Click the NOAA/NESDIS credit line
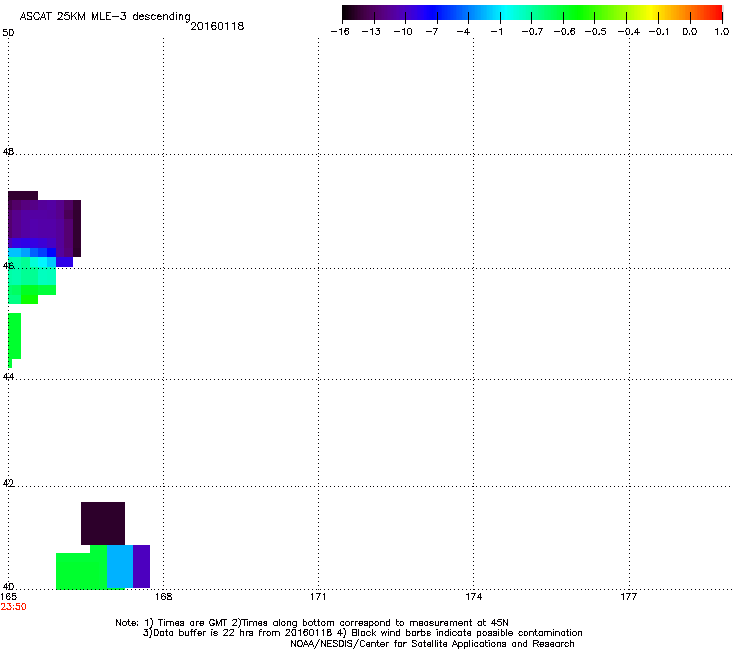Viewport: 740px width, 650px height. coord(432,644)
